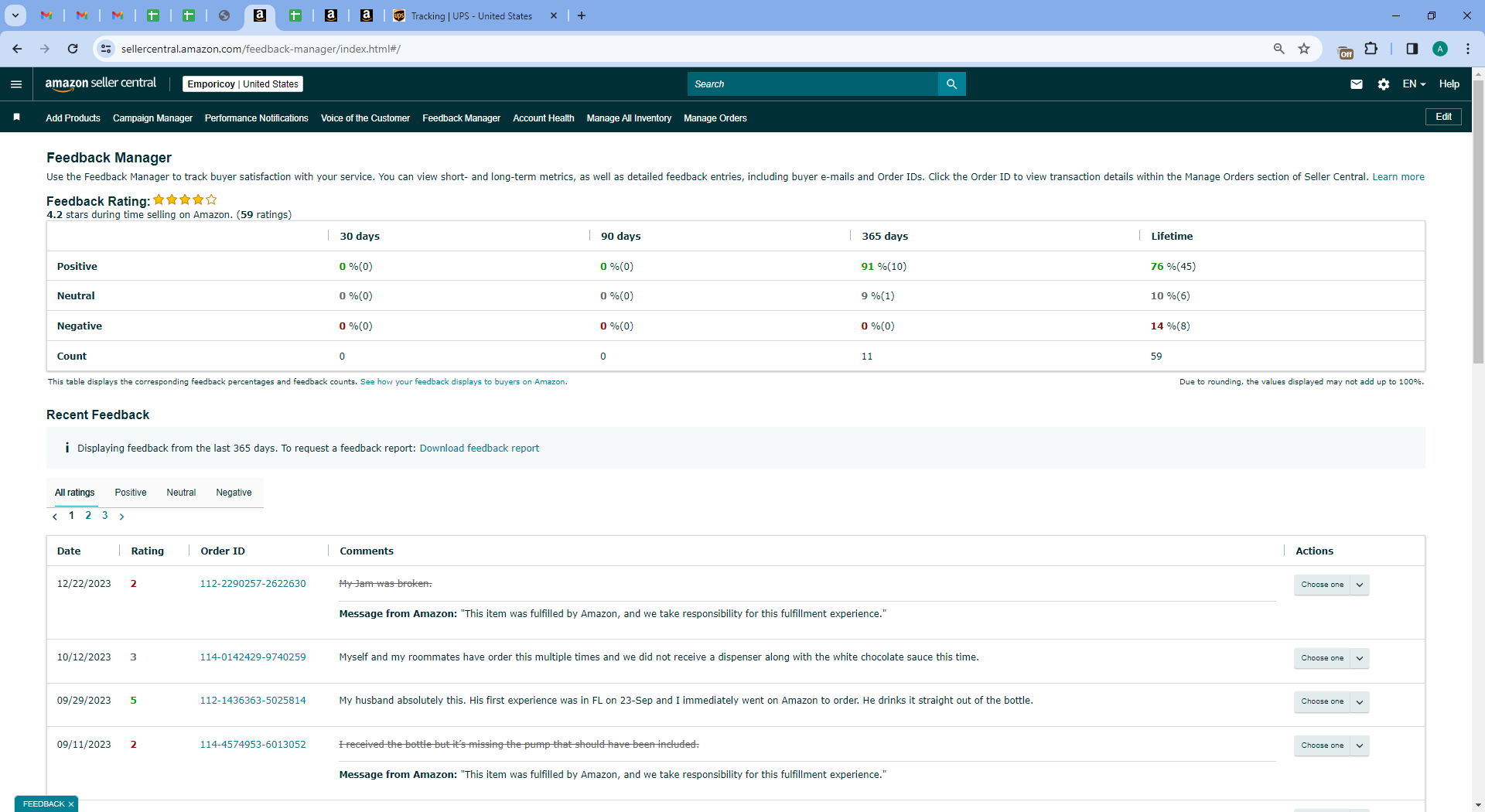Select the All ratings tab
This screenshot has width=1485, height=812.
click(75, 493)
